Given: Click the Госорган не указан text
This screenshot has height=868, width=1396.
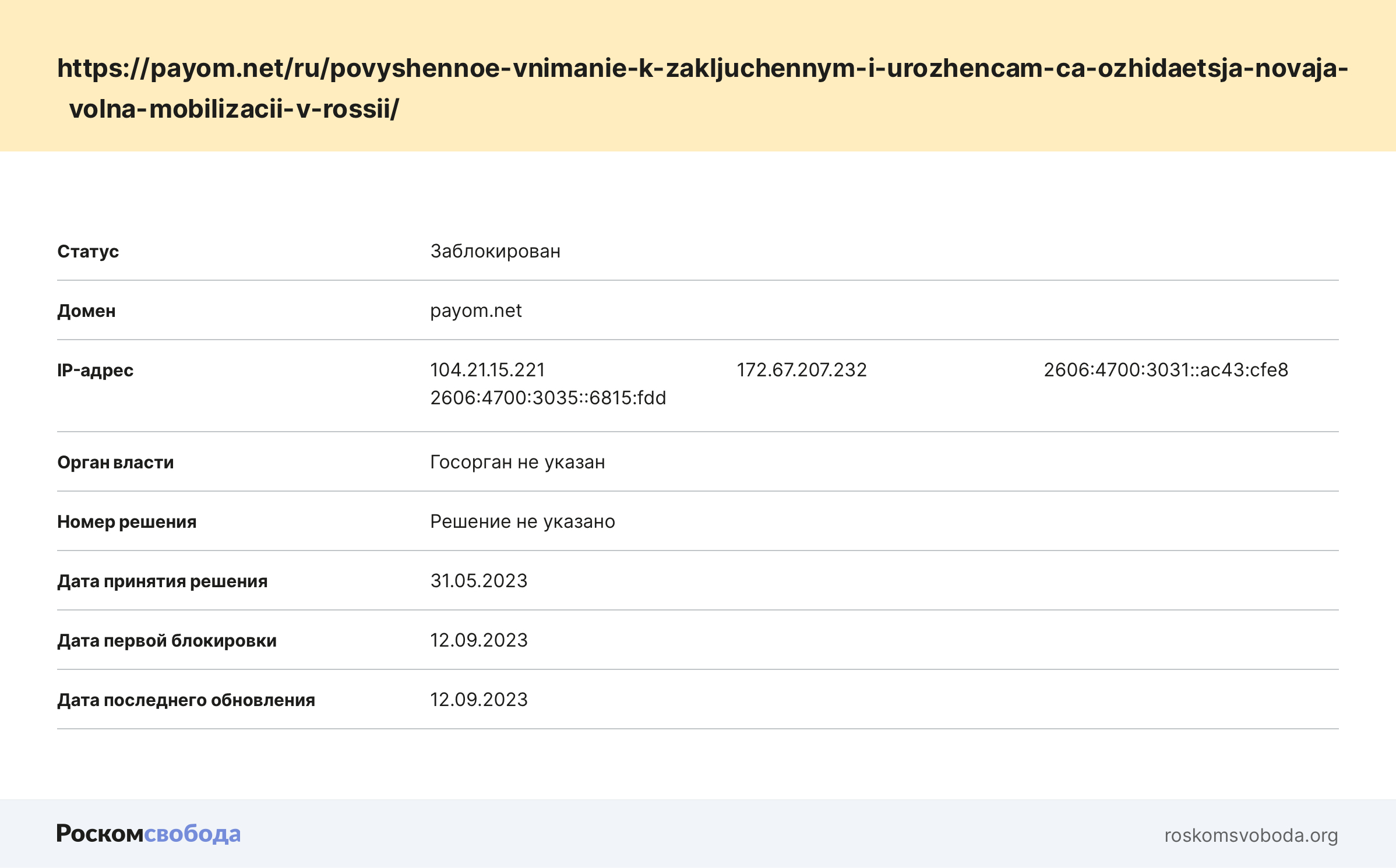Looking at the screenshot, I should point(517,462).
